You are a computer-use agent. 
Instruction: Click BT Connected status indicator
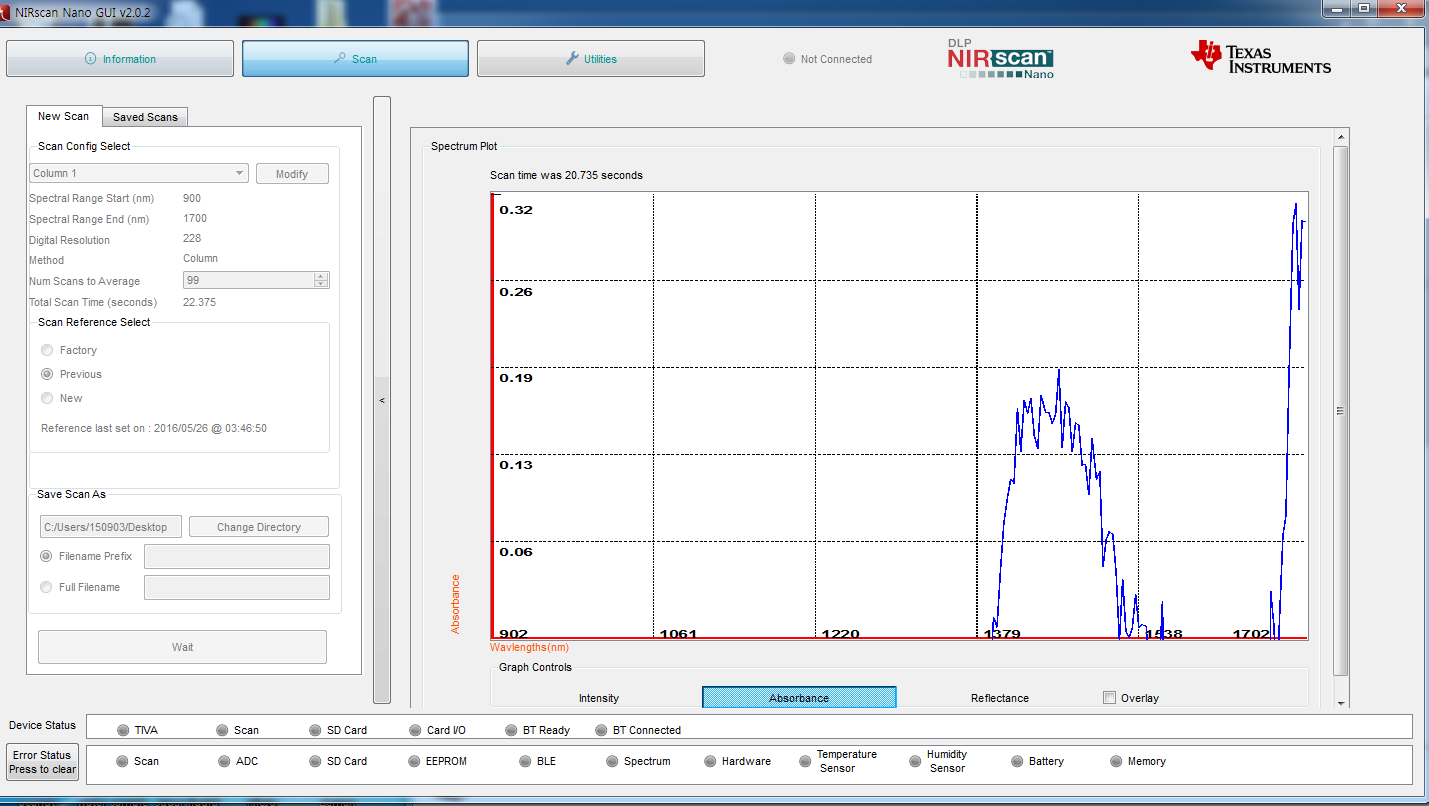[601, 730]
